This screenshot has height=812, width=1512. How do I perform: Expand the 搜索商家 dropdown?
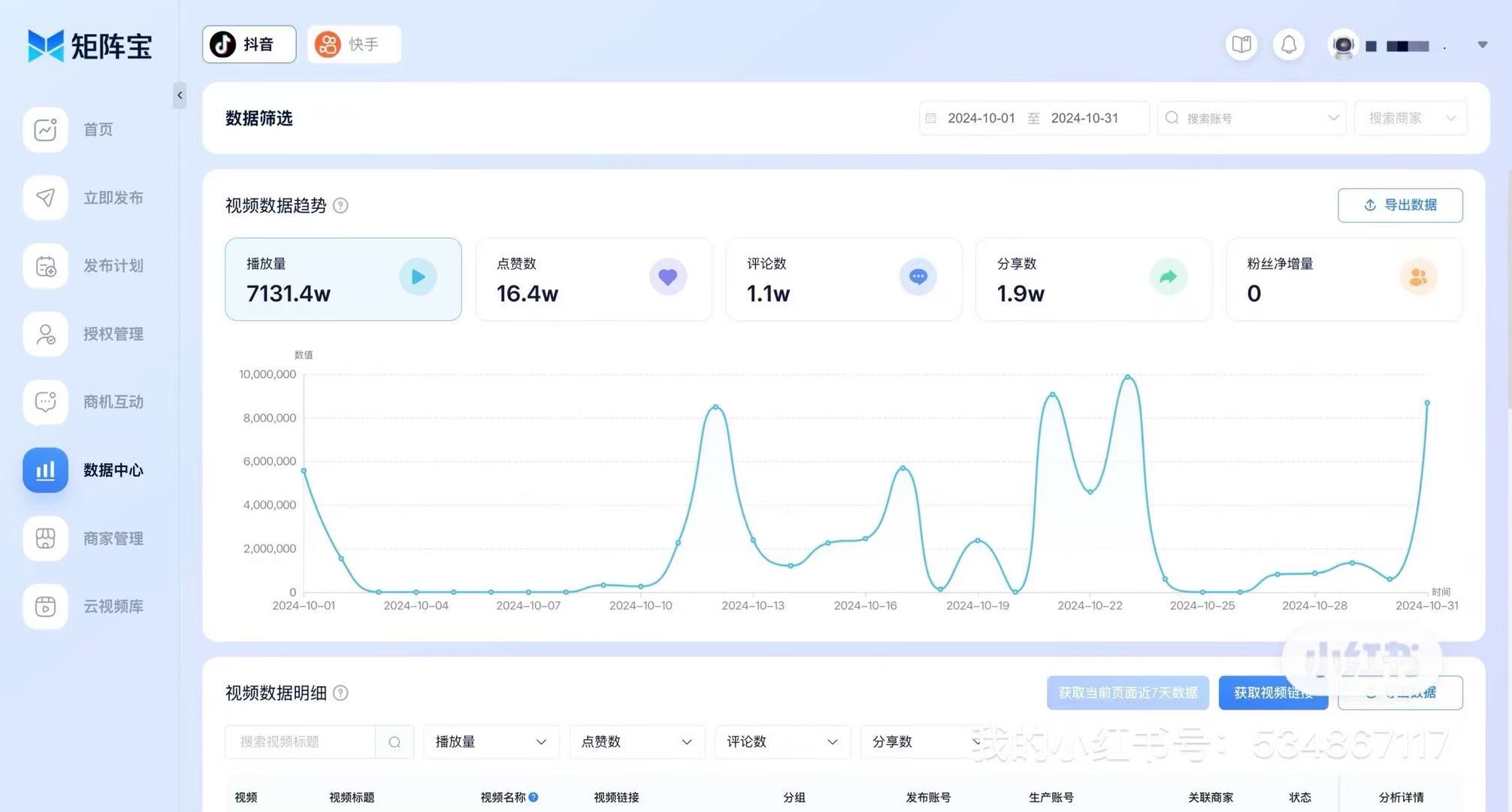tap(1410, 119)
